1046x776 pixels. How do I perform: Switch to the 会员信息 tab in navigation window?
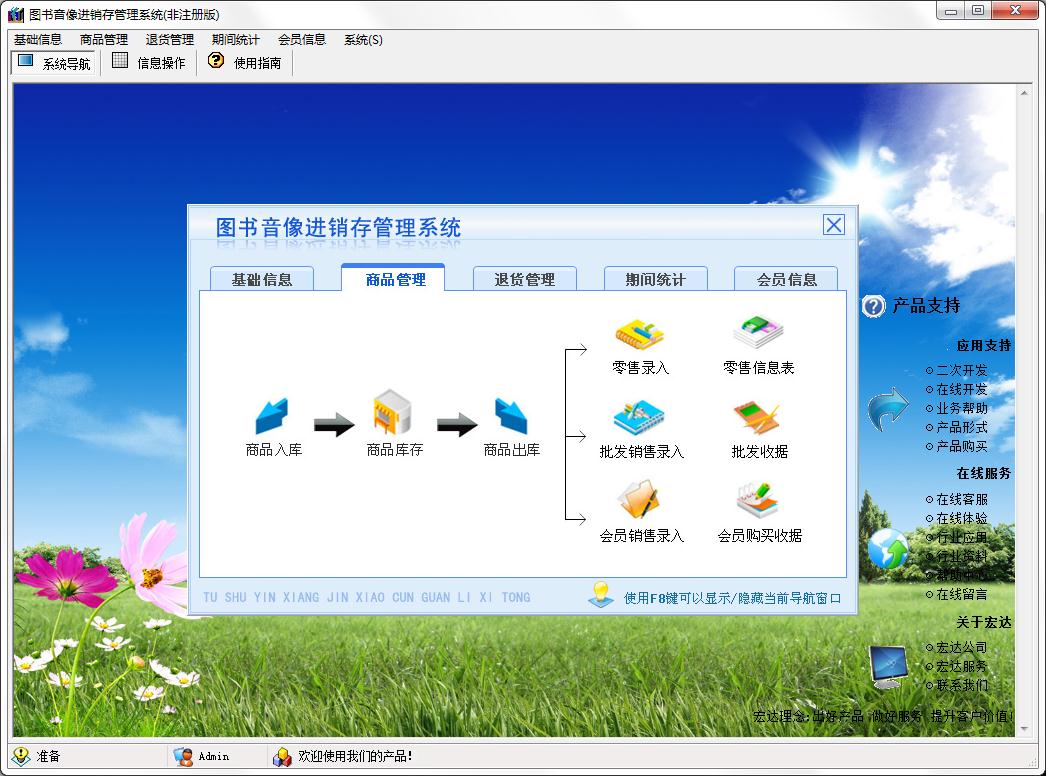pyautogui.click(x=786, y=279)
